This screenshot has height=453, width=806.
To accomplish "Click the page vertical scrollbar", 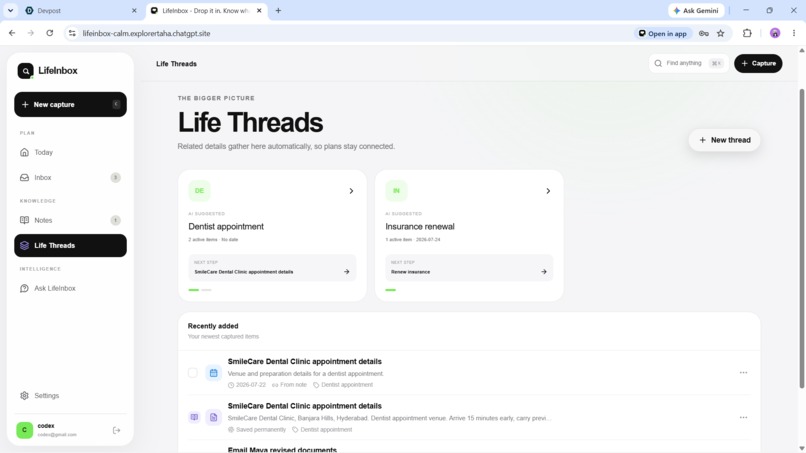I will [x=801, y=239].
